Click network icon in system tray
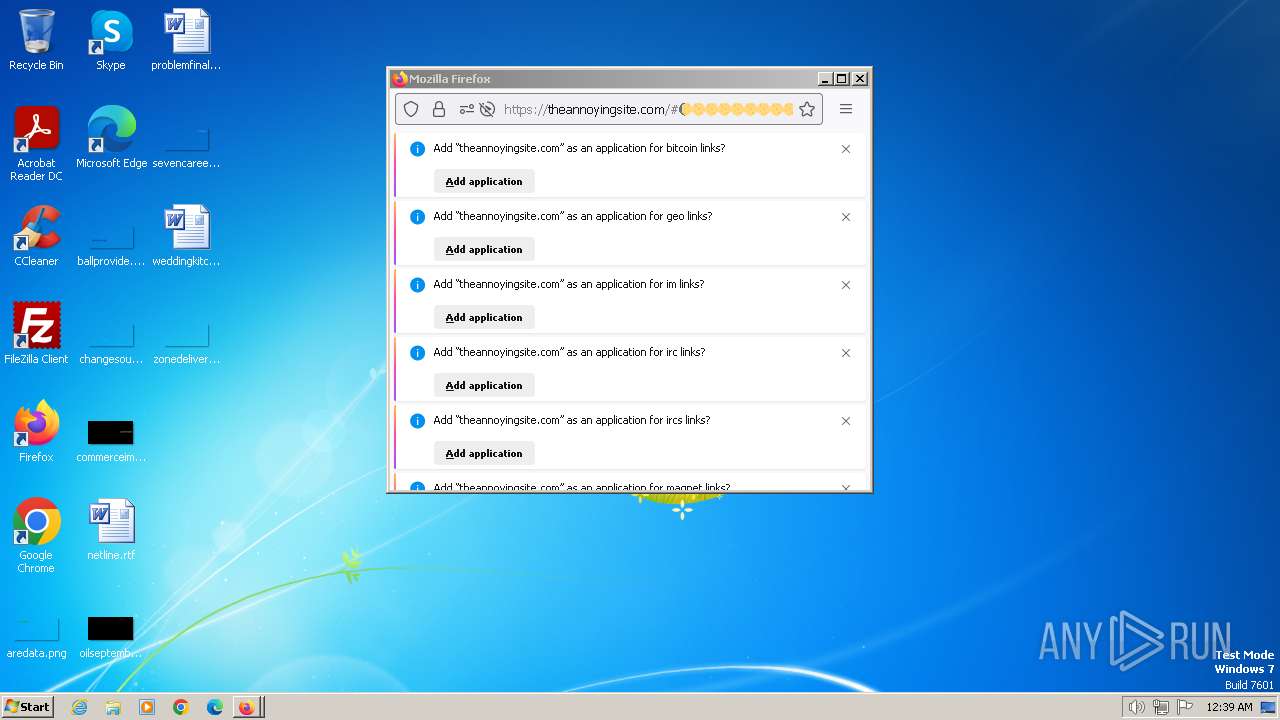 (x=1161, y=707)
